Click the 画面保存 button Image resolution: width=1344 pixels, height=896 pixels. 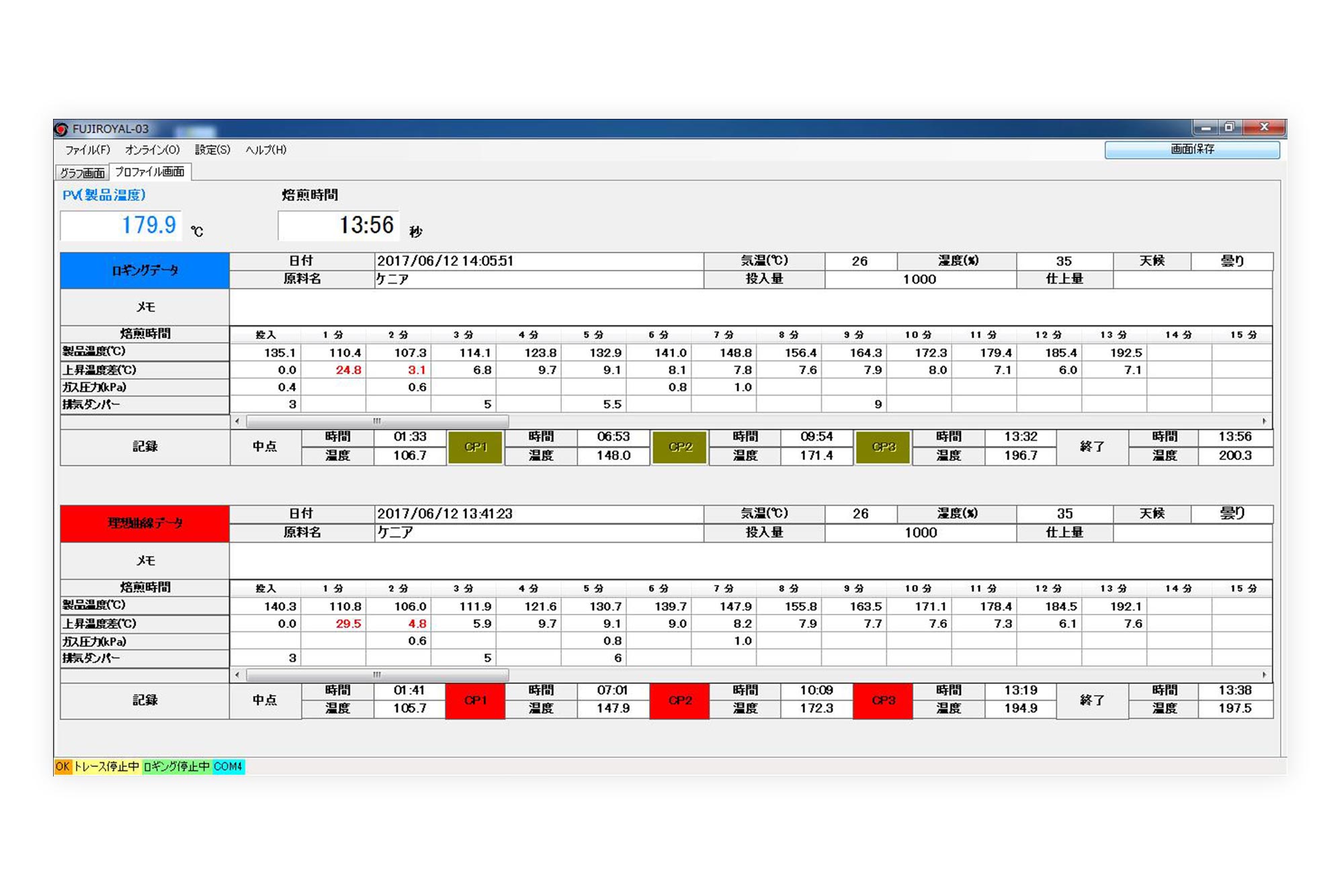[x=1192, y=149]
